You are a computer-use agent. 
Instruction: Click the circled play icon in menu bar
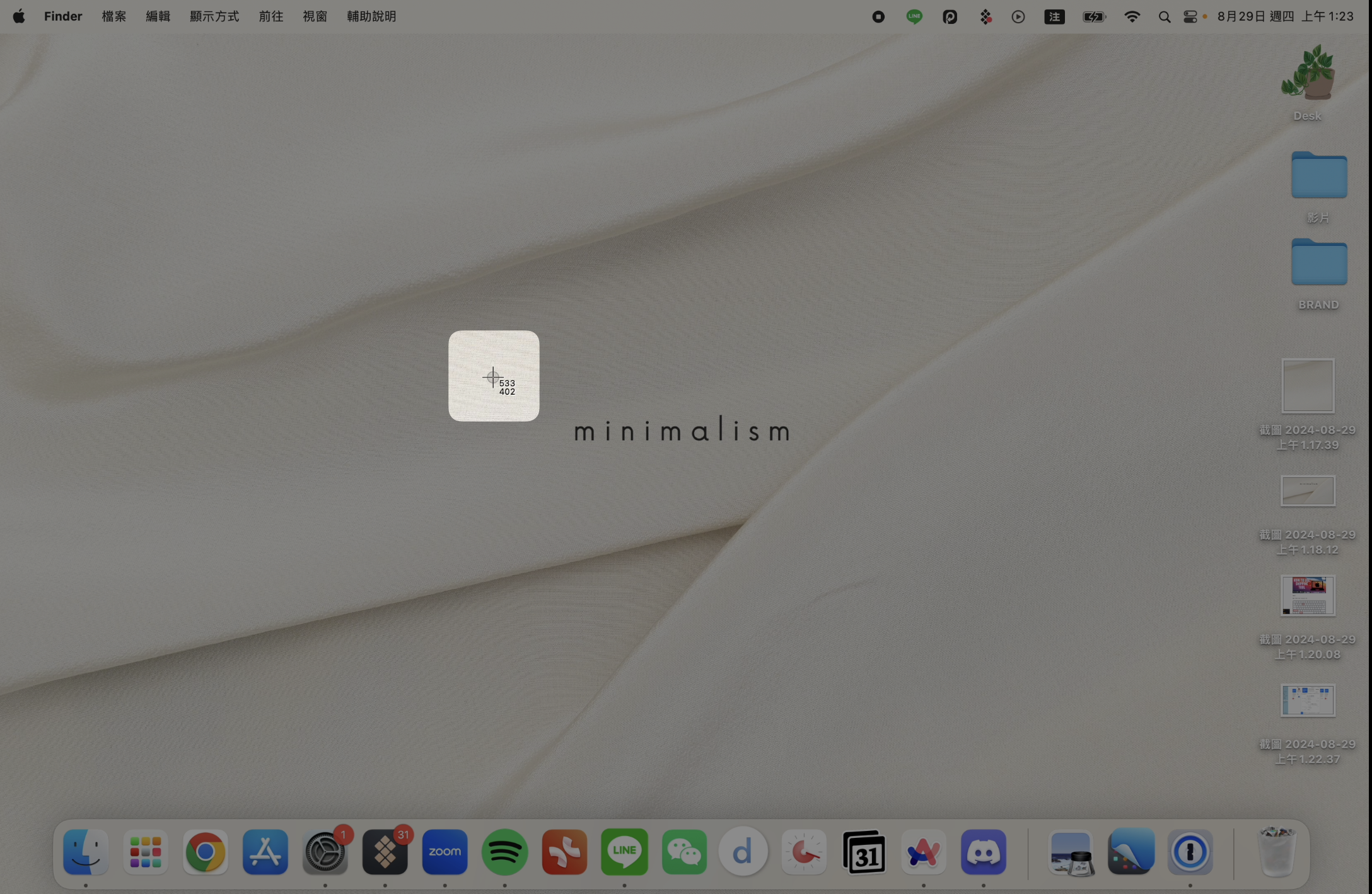pos(1018,17)
